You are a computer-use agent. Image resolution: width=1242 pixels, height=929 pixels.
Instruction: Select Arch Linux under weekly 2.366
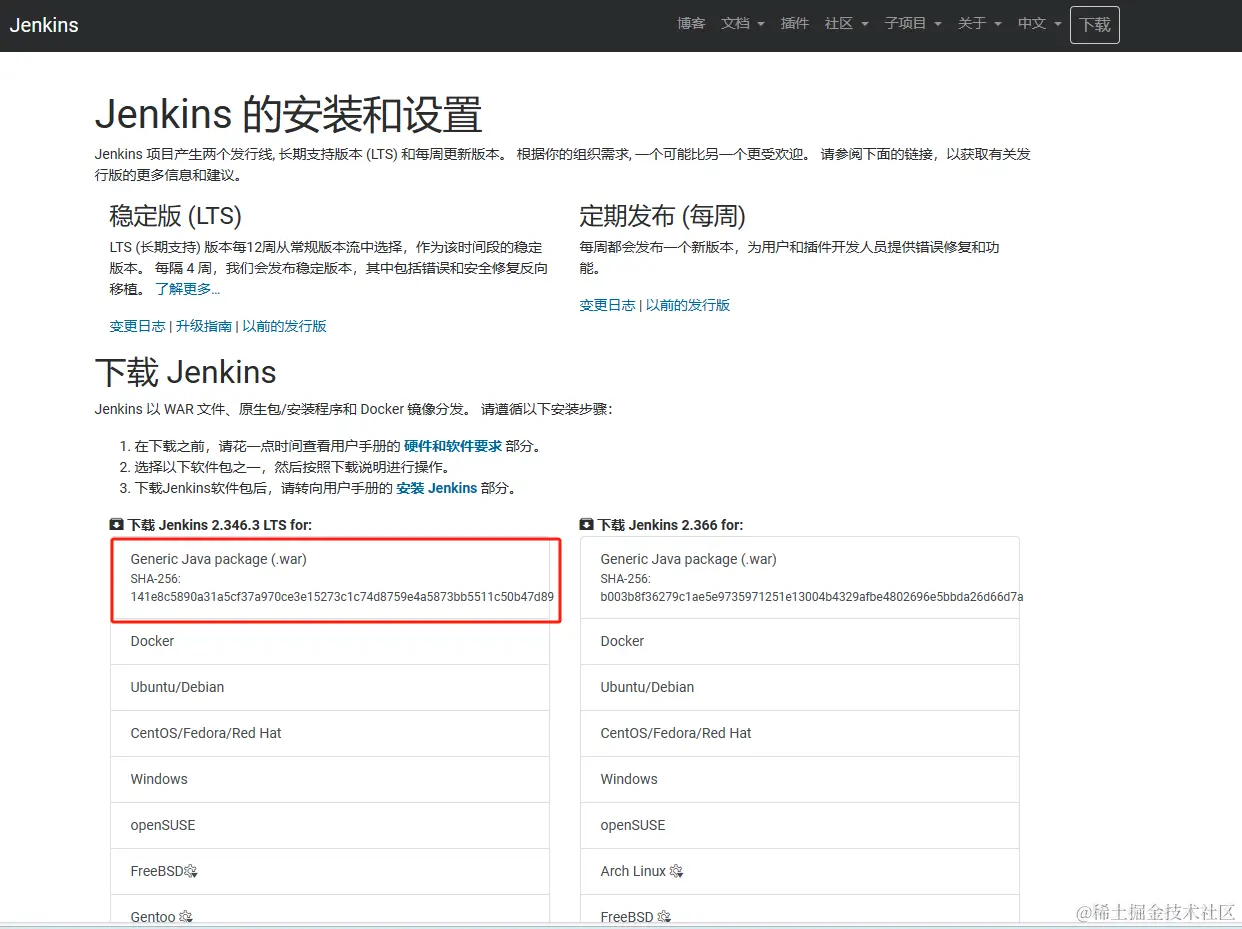click(x=800, y=871)
